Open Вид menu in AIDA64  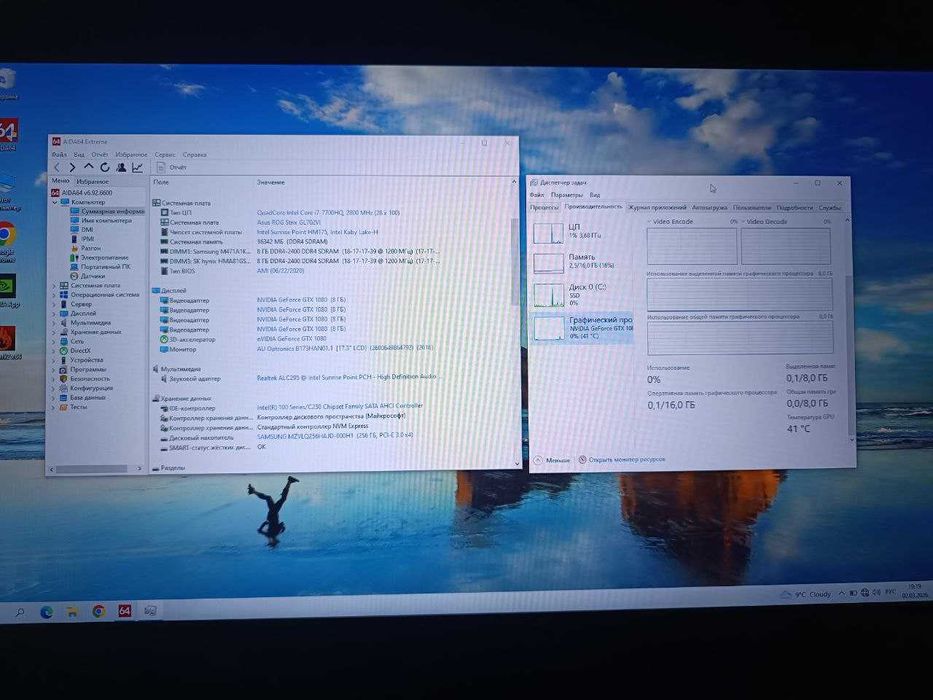[x=79, y=155]
